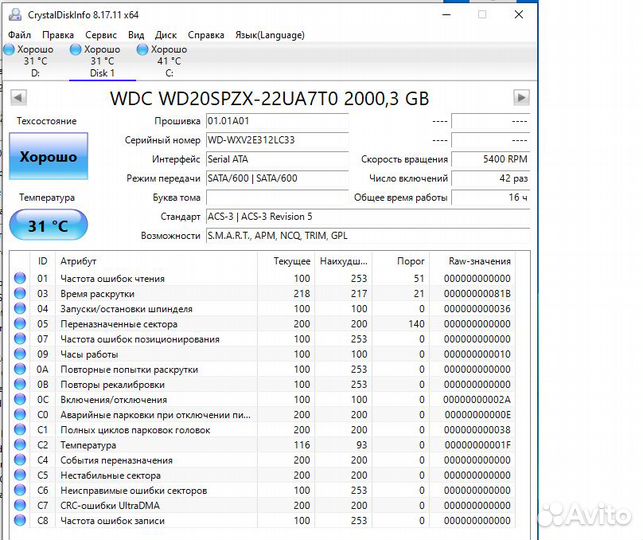Click the Атрибут column header

(x=156, y=261)
